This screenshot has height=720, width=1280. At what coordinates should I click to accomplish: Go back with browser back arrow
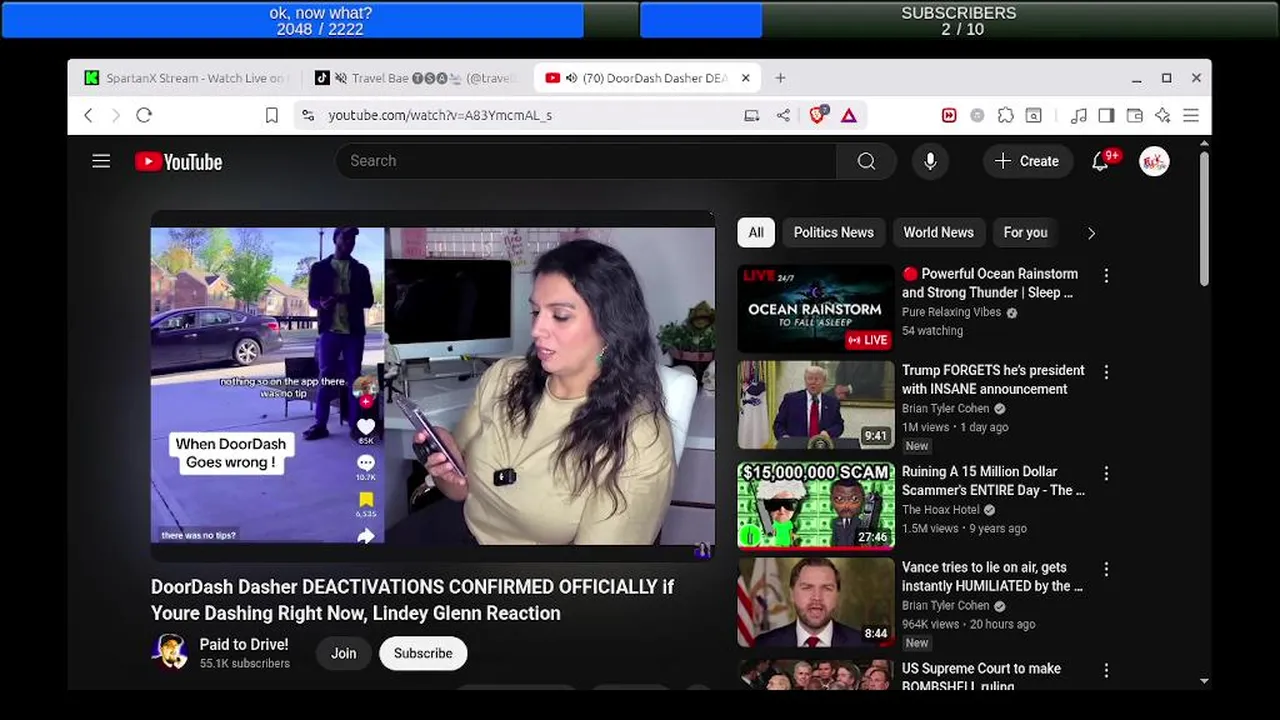tap(89, 115)
